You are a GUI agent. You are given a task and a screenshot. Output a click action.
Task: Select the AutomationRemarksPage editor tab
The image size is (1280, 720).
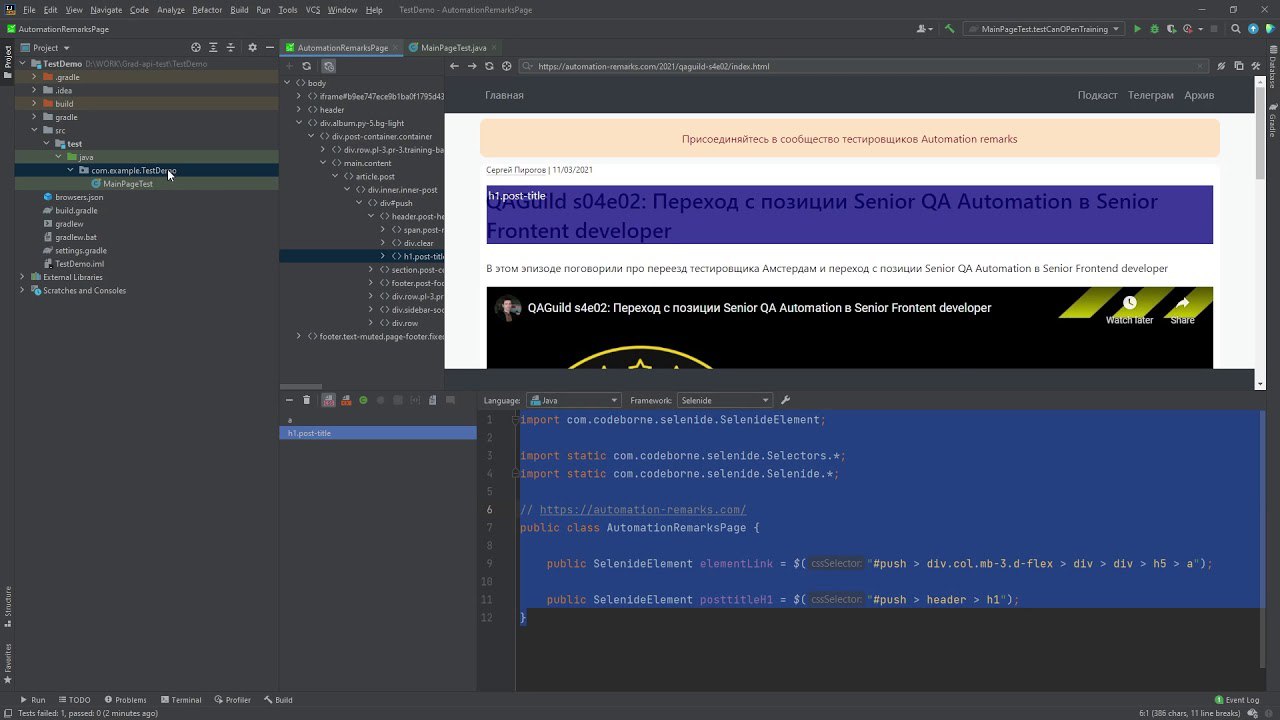343,47
